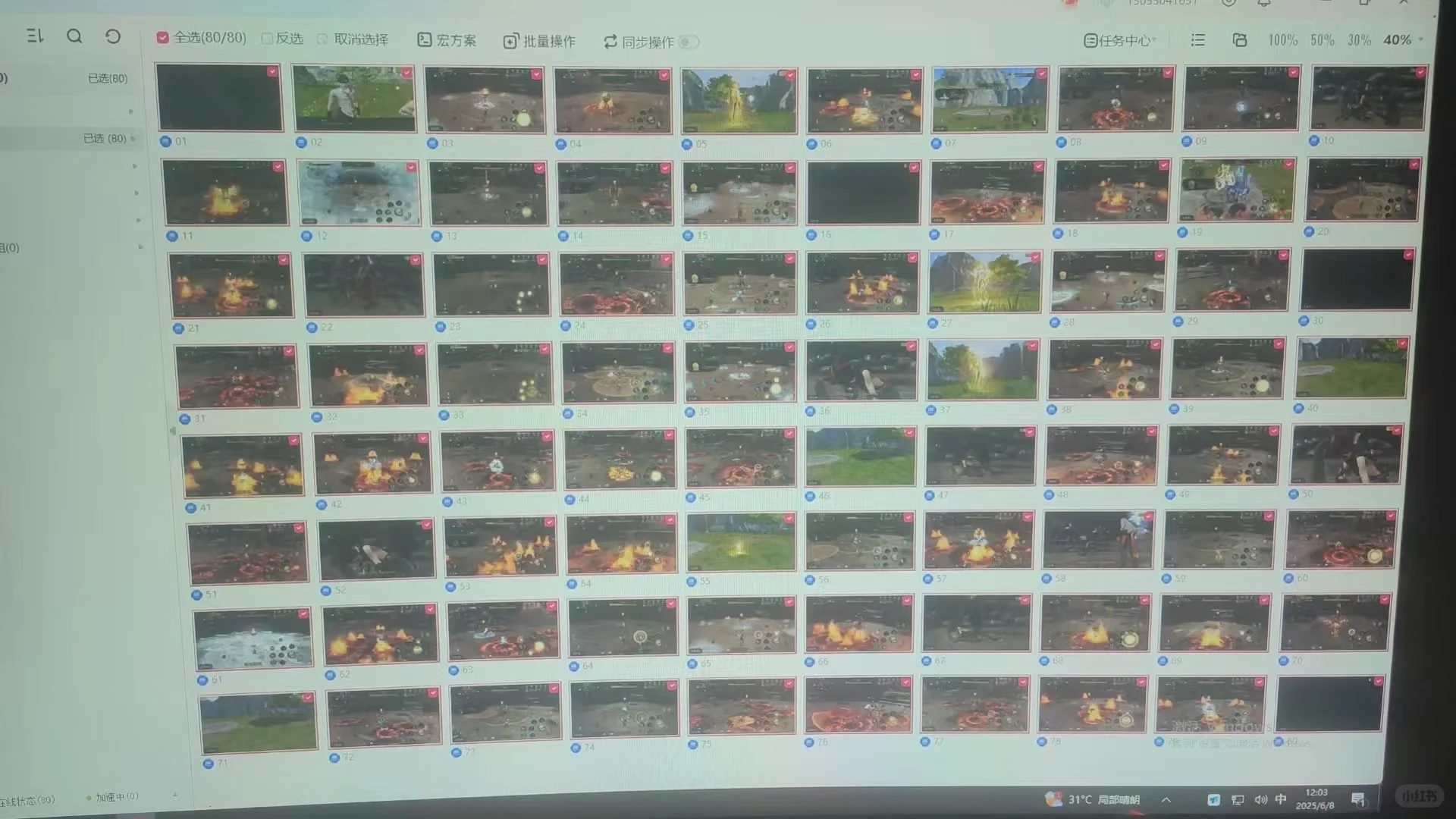Image resolution: width=1456 pixels, height=819 pixels.
Task: Uncheck the checkbox on thumbnail 05
Action: (x=790, y=75)
